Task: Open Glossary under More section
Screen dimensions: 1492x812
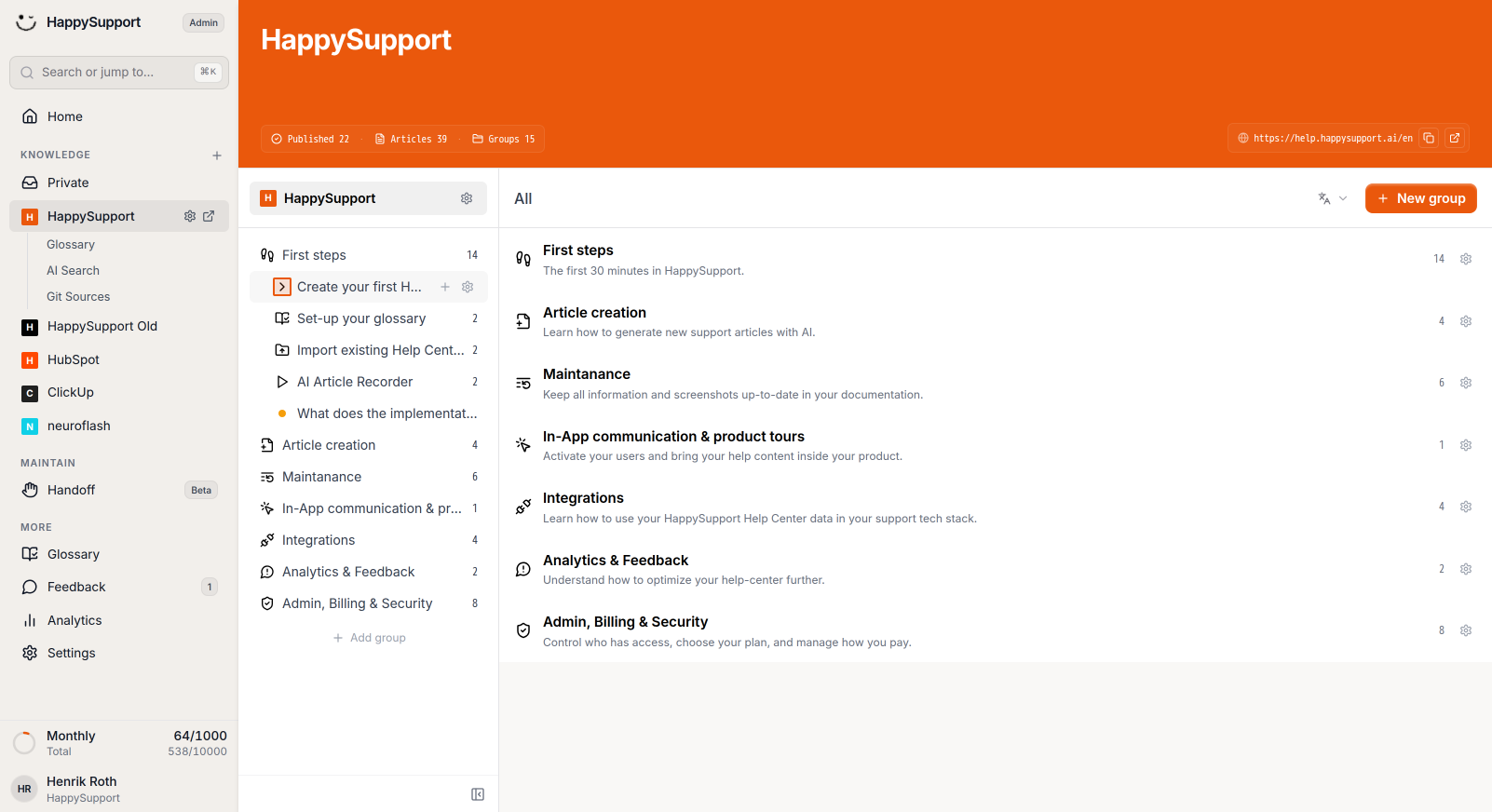Action: (119, 554)
